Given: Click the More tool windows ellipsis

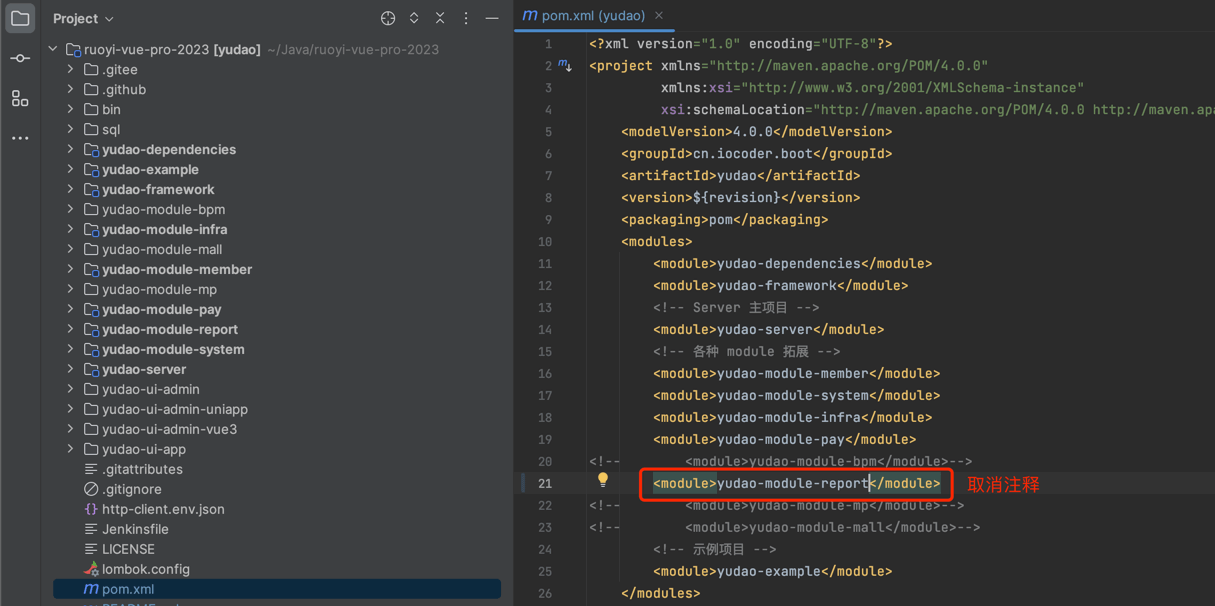Looking at the screenshot, I should coord(20,138).
